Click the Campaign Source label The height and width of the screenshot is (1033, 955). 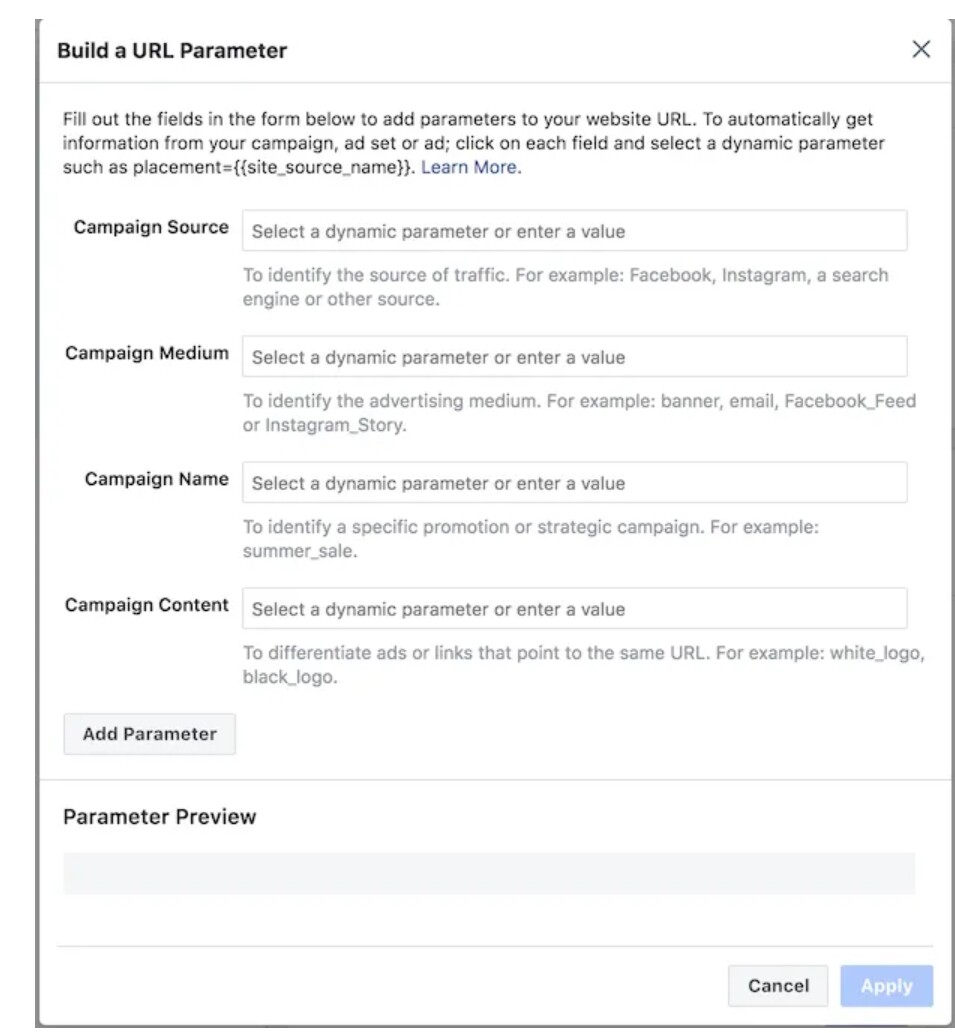[x=151, y=227]
